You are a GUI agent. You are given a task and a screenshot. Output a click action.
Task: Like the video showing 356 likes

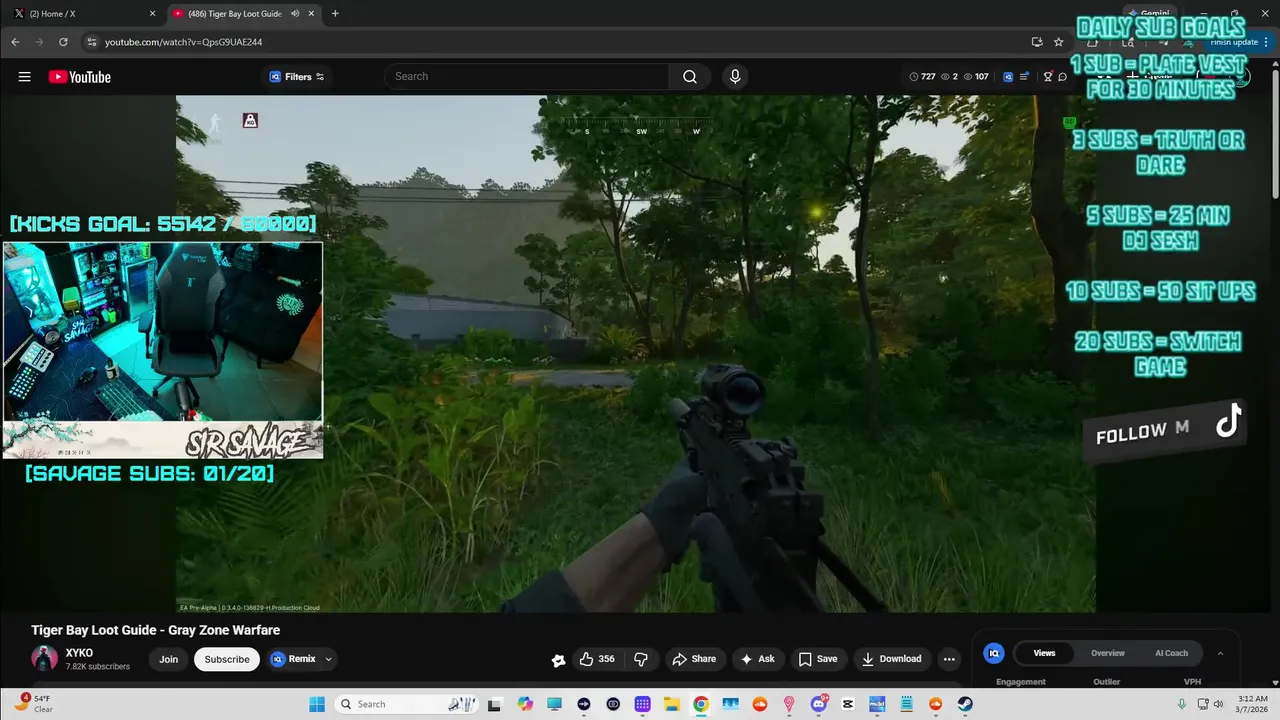[x=597, y=659]
